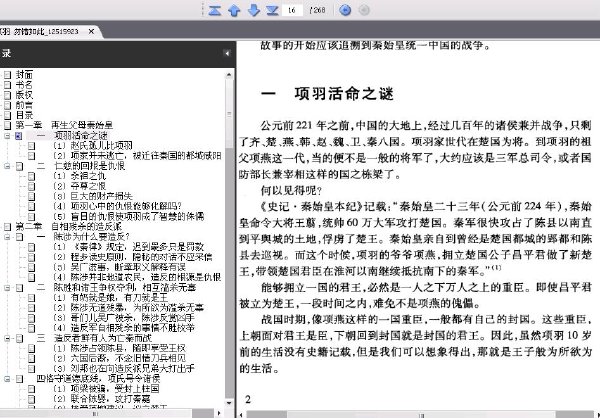Open outline entry 陈涉为什么要造反?
600x418 pixels.
[x=83, y=237]
